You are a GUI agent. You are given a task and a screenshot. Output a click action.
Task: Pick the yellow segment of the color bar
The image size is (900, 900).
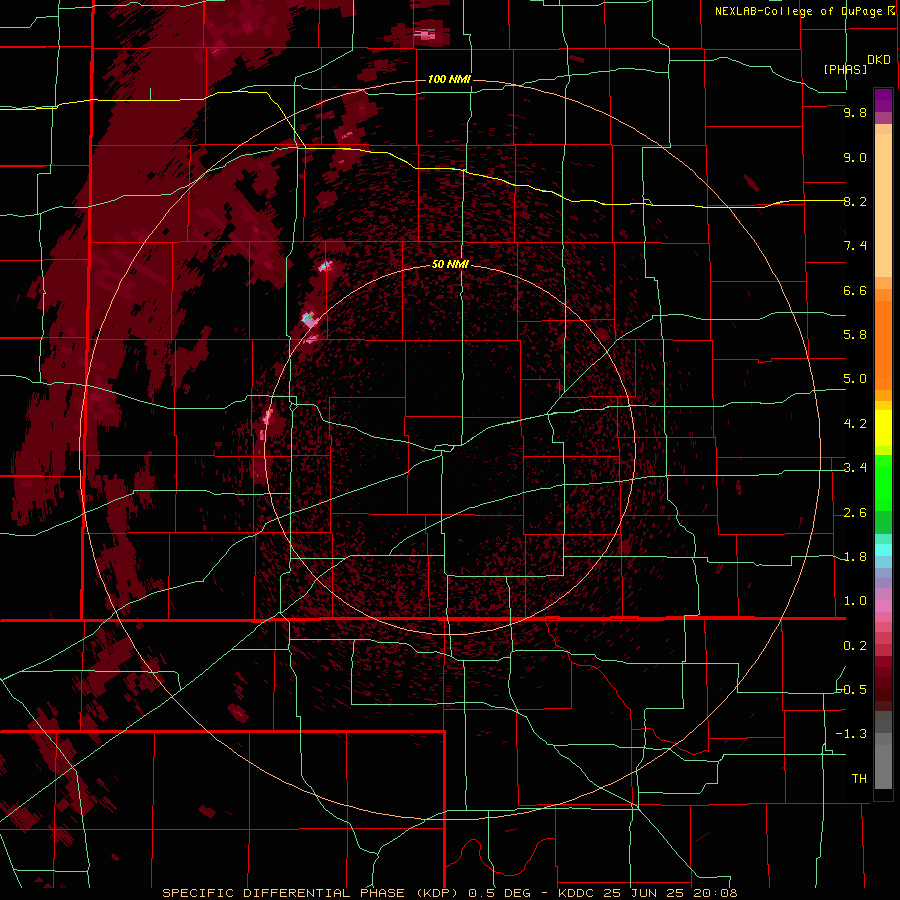(883, 427)
